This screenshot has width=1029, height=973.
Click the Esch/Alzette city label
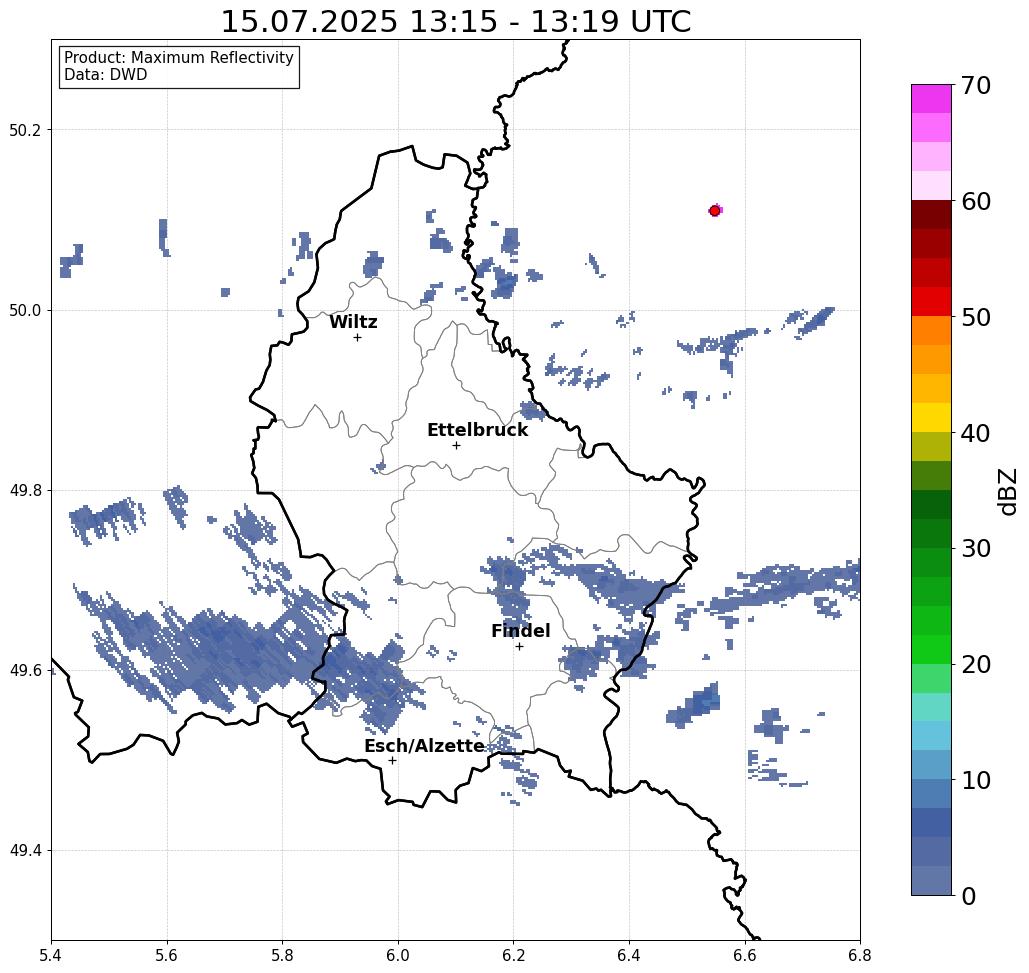tap(424, 746)
